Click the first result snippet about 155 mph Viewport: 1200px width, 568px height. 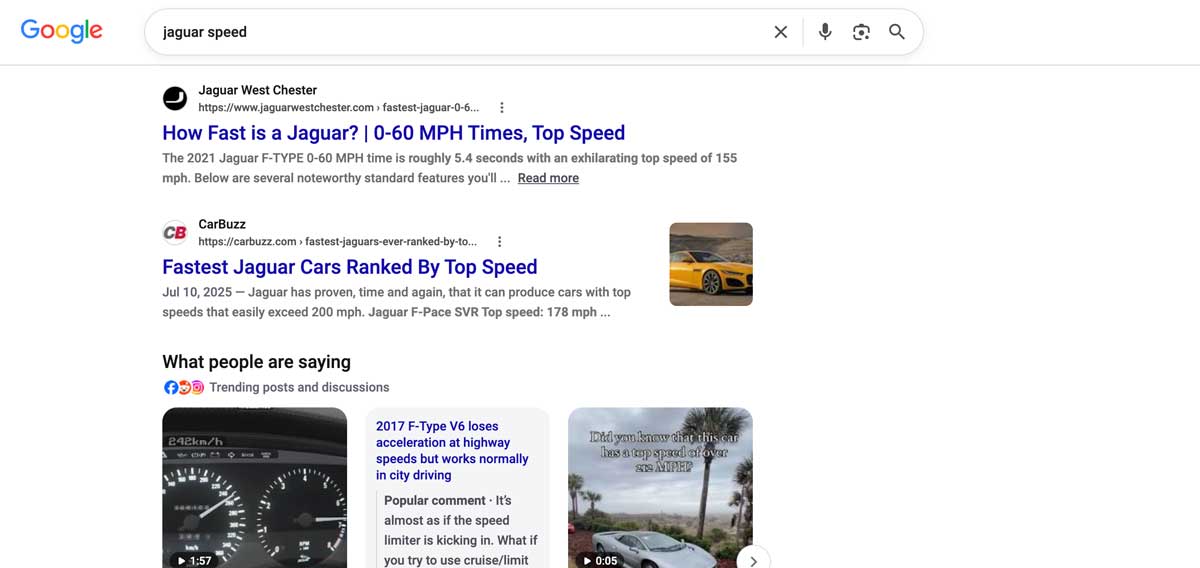tap(449, 168)
